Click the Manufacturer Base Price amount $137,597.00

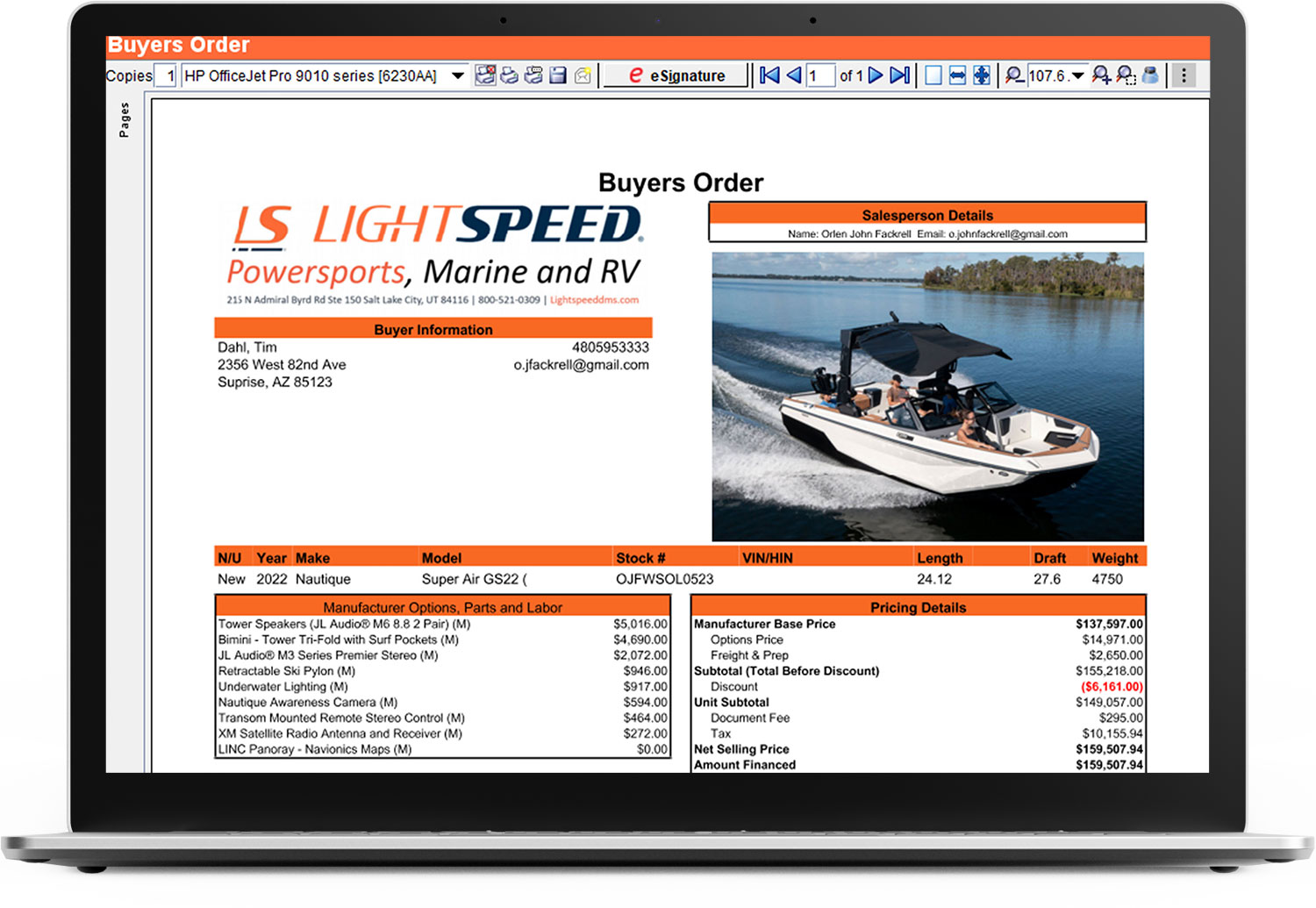pos(1109,624)
